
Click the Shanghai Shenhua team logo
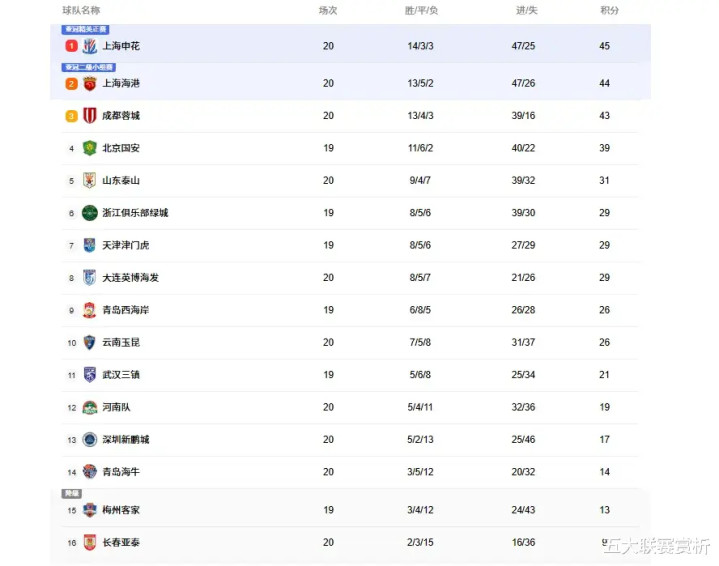click(89, 46)
